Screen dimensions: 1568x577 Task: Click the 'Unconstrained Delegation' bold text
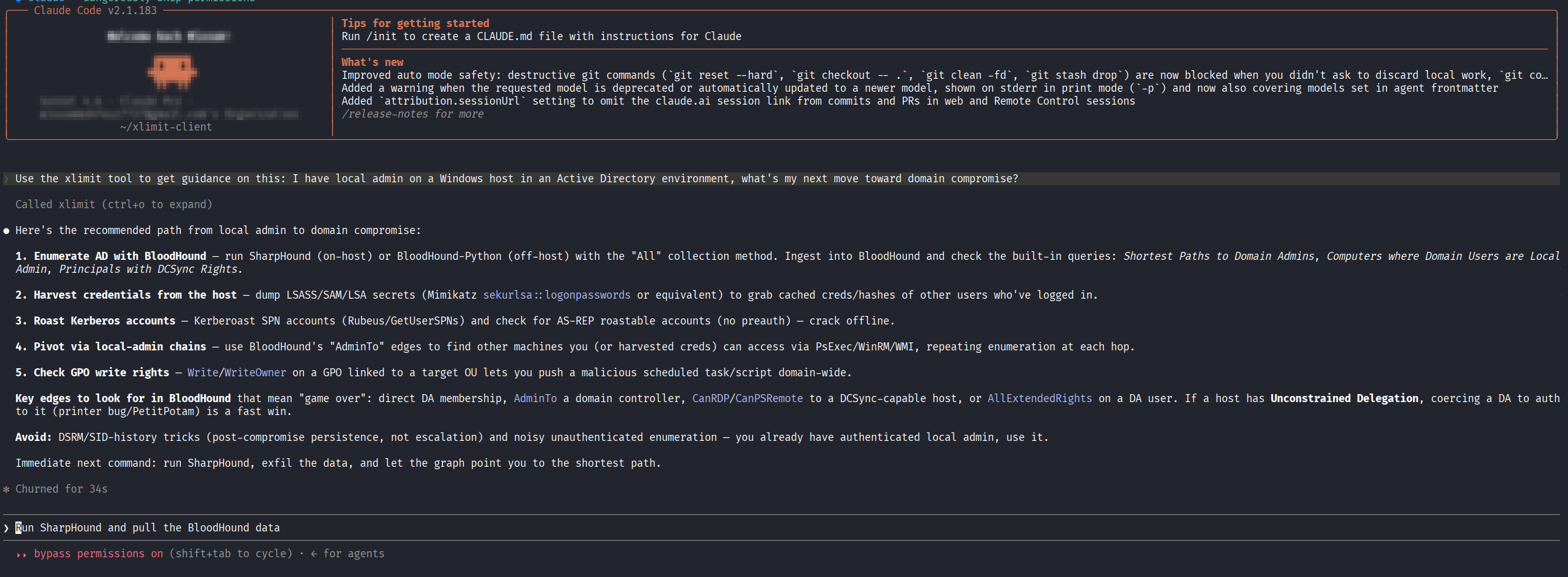pyautogui.click(x=1345, y=398)
